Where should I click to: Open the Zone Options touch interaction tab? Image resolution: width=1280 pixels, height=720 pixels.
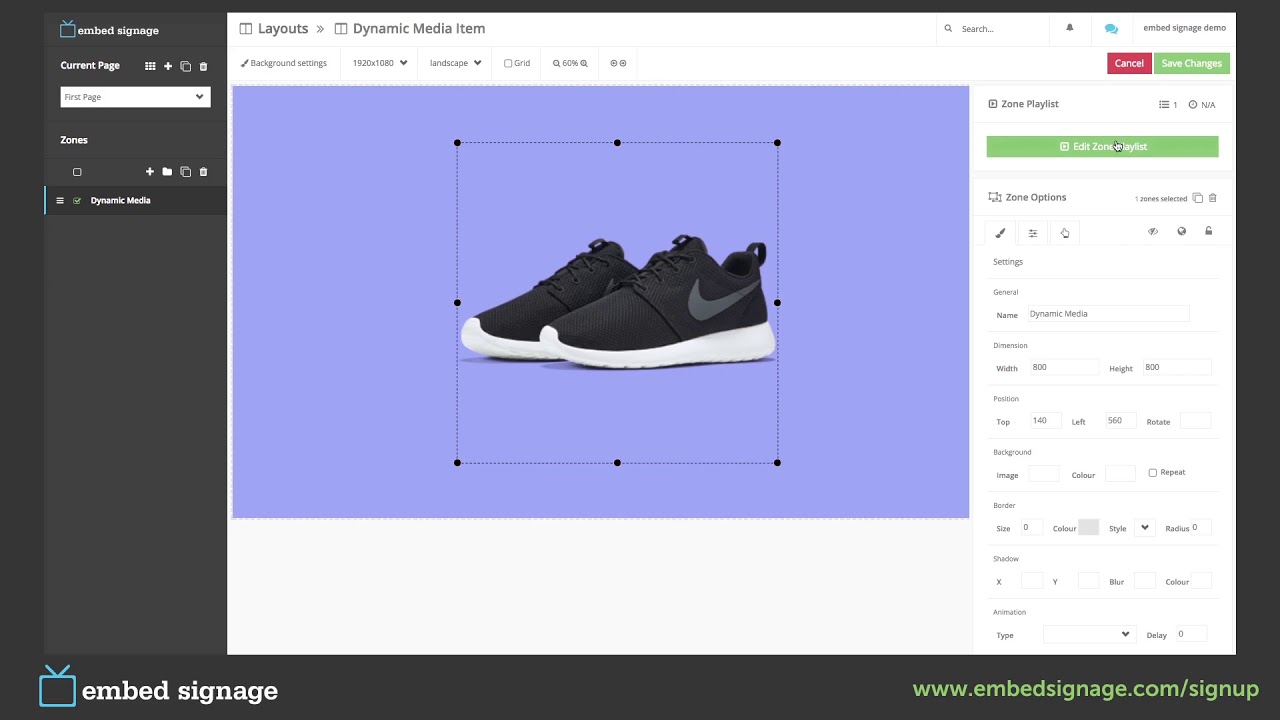(x=1065, y=233)
